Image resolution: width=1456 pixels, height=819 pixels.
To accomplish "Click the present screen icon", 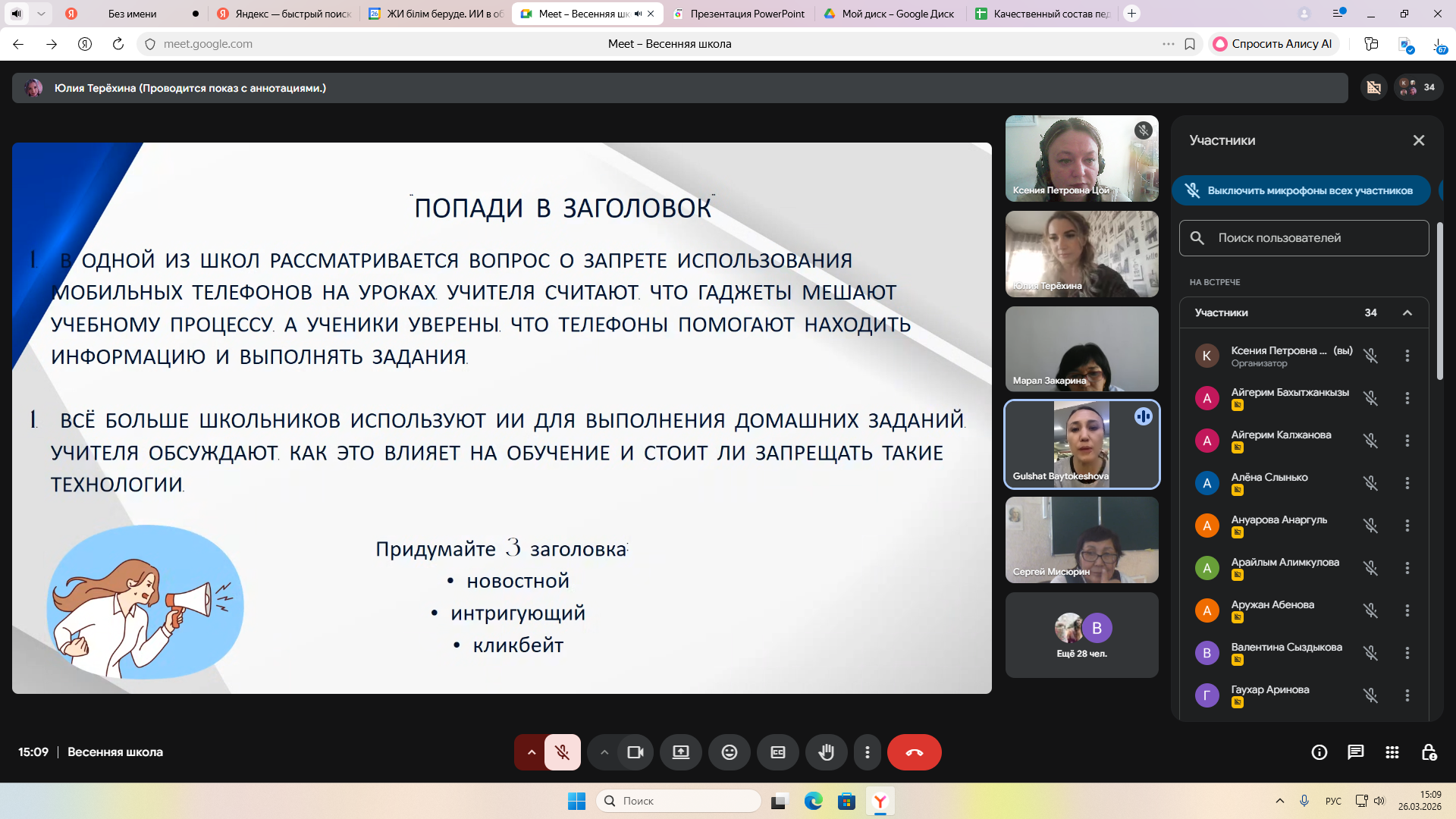I will click(x=680, y=752).
